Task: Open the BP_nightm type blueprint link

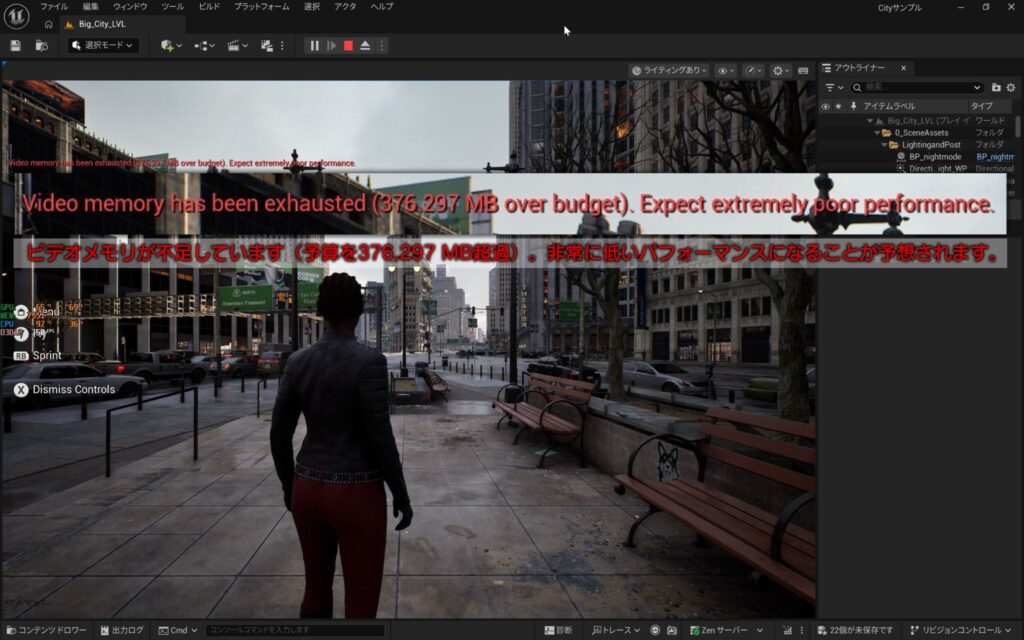Action: tap(995, 157)
